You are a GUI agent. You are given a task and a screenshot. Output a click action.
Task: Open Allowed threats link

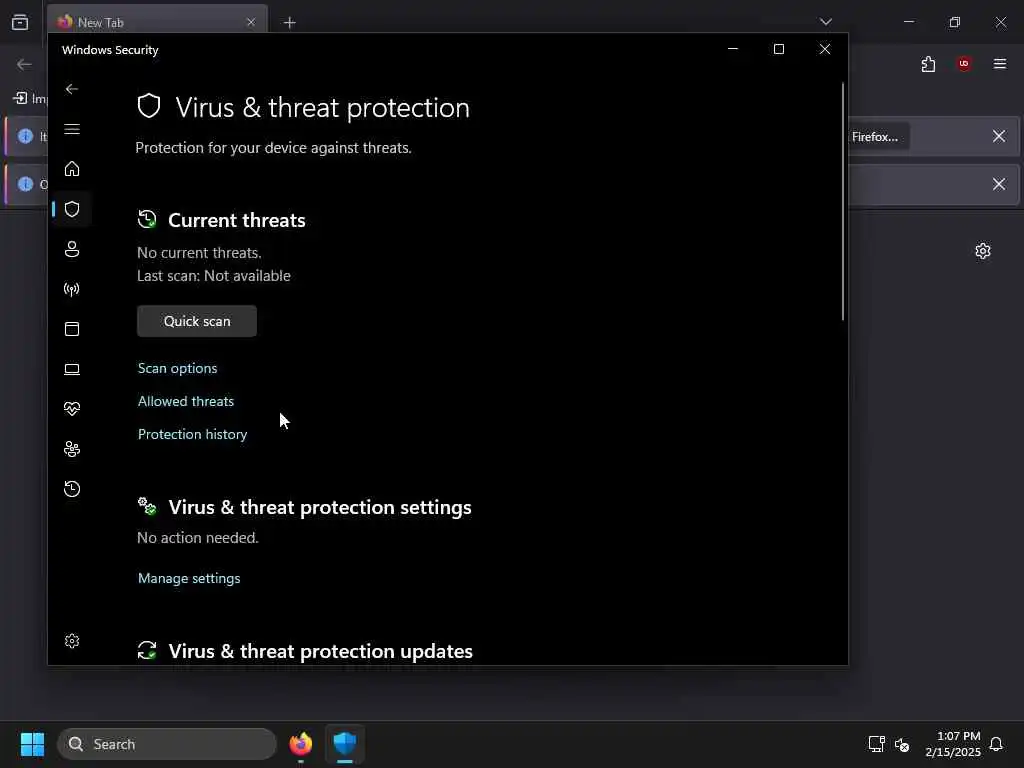(x=185, y=401)
